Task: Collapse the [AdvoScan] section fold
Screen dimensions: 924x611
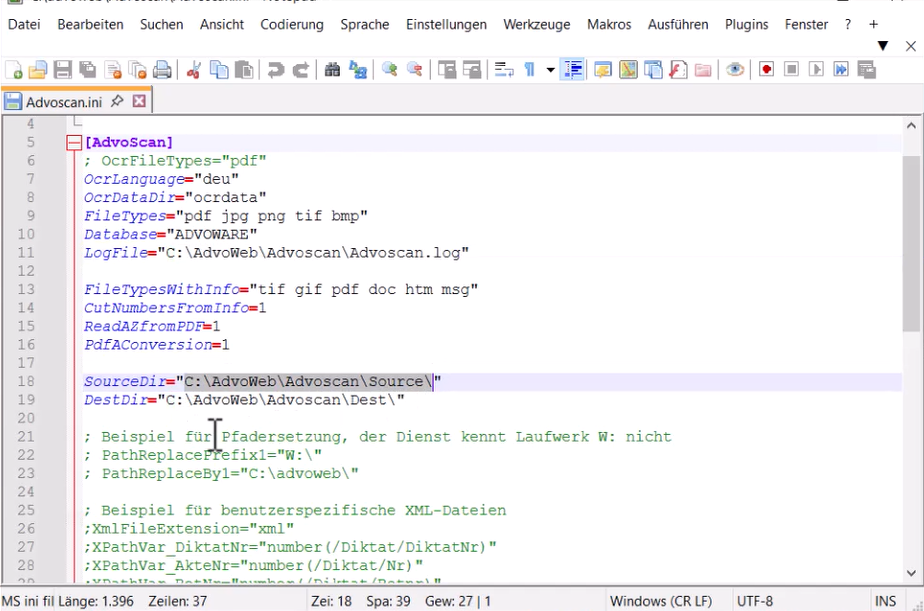Action: point(74,143)
